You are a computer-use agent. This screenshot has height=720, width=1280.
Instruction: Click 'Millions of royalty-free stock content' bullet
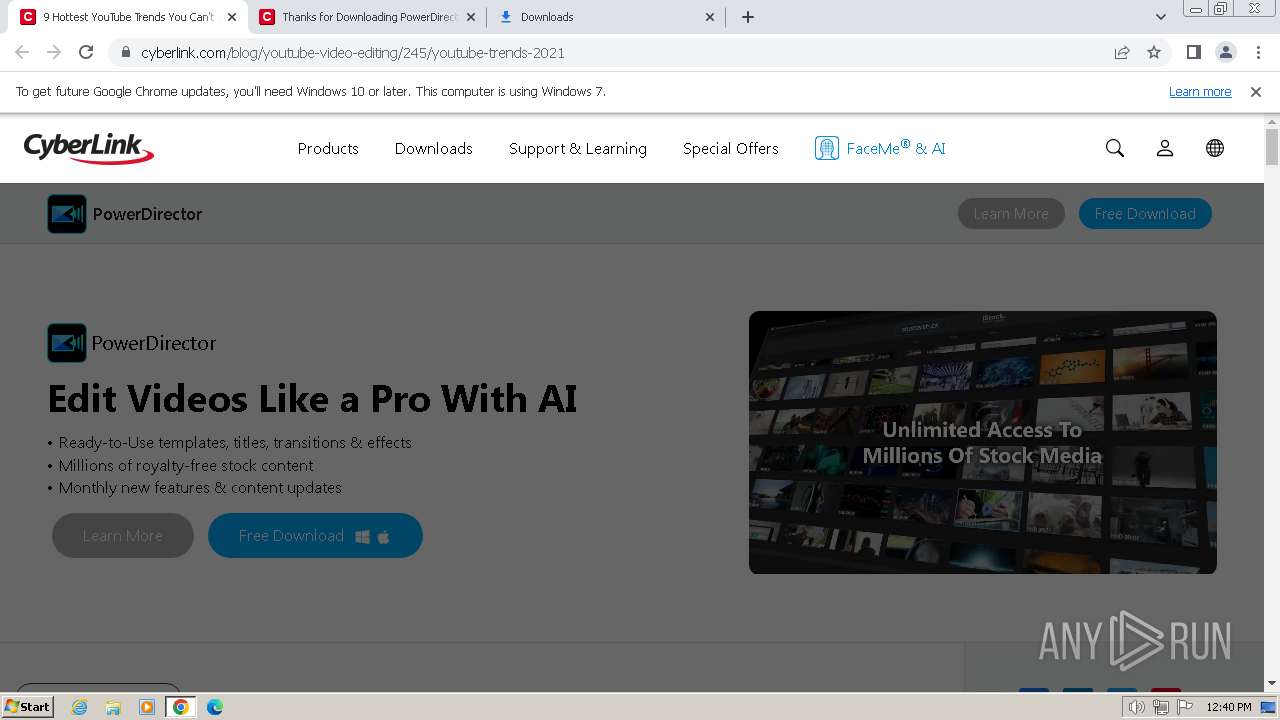(x=185, y=465)
